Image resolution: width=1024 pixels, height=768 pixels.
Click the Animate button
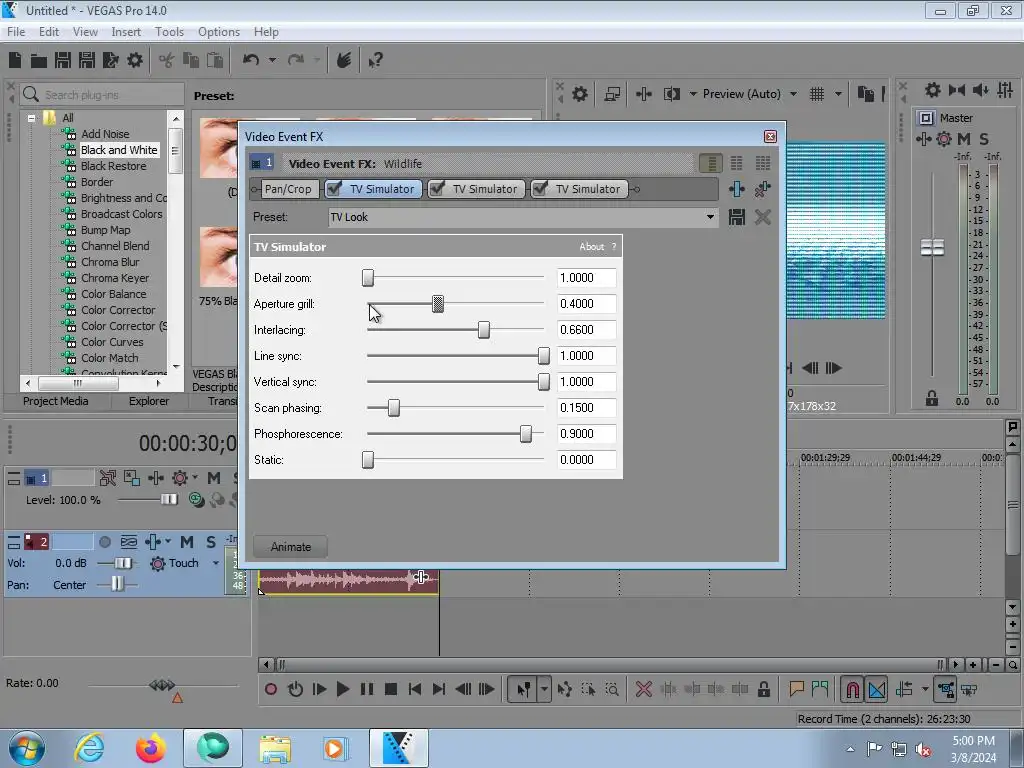(290, 547)
